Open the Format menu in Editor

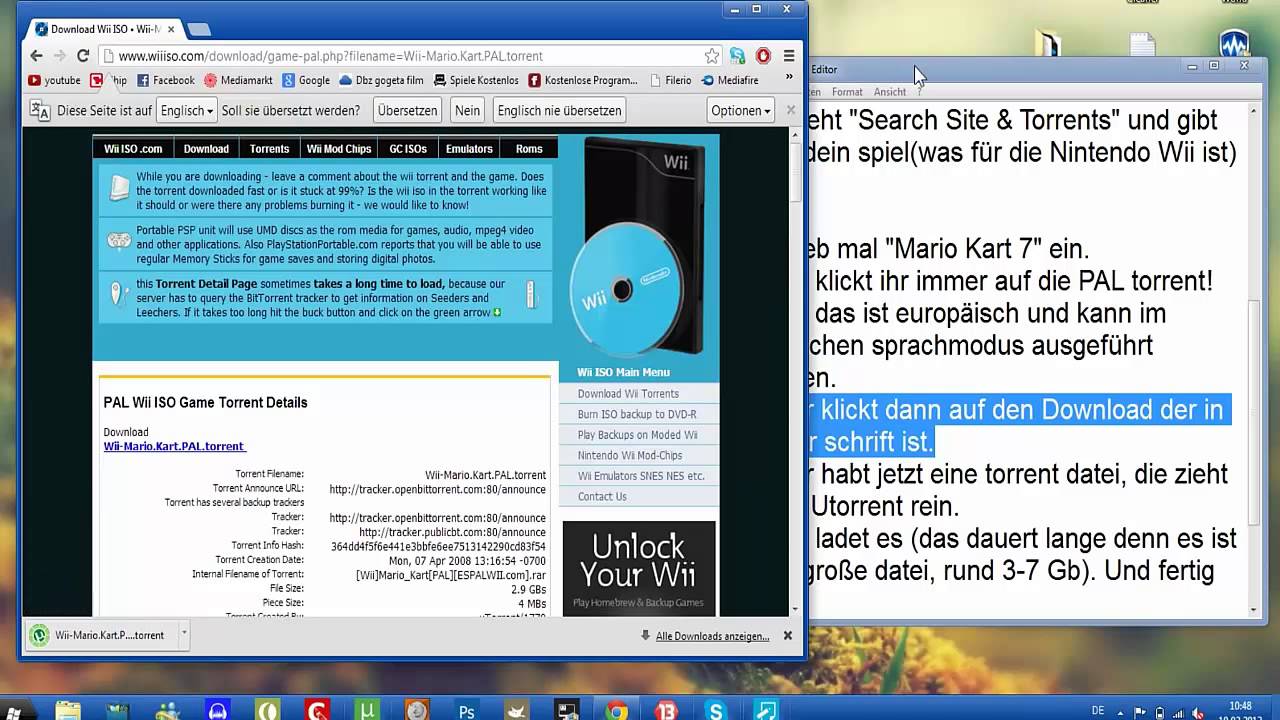[x=846, y=92]
